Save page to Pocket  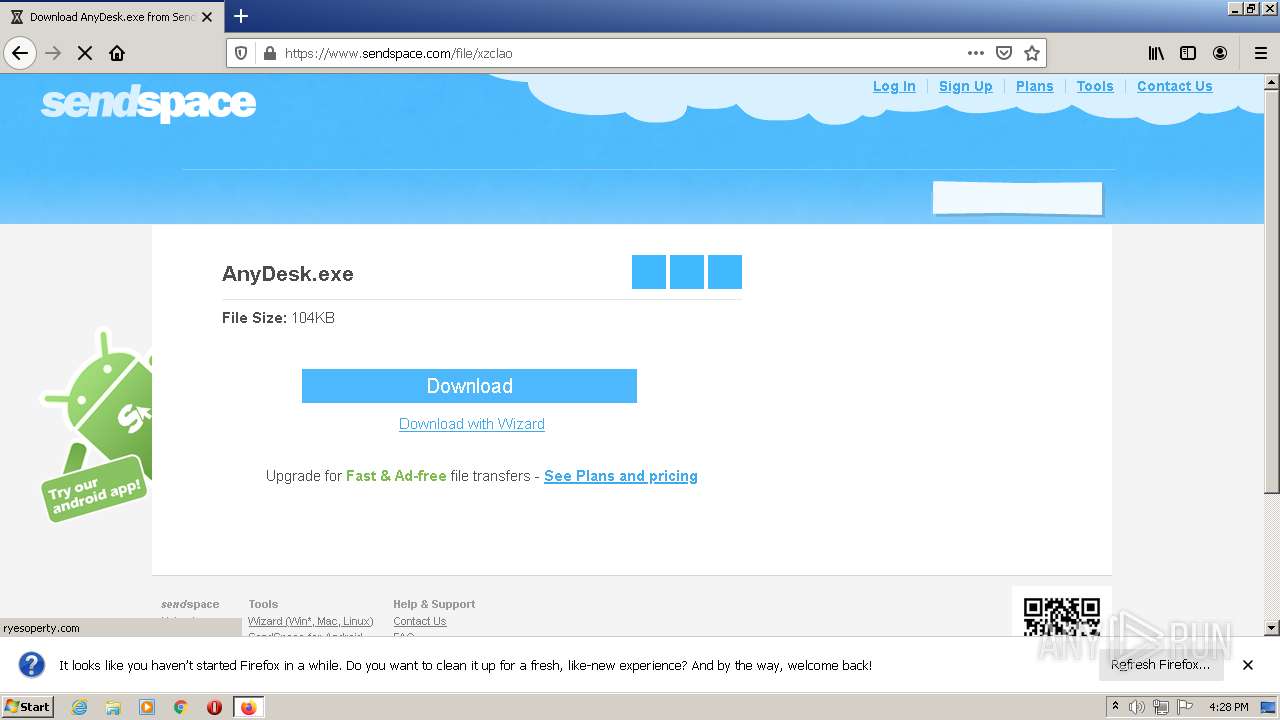tap(1004, 53)
